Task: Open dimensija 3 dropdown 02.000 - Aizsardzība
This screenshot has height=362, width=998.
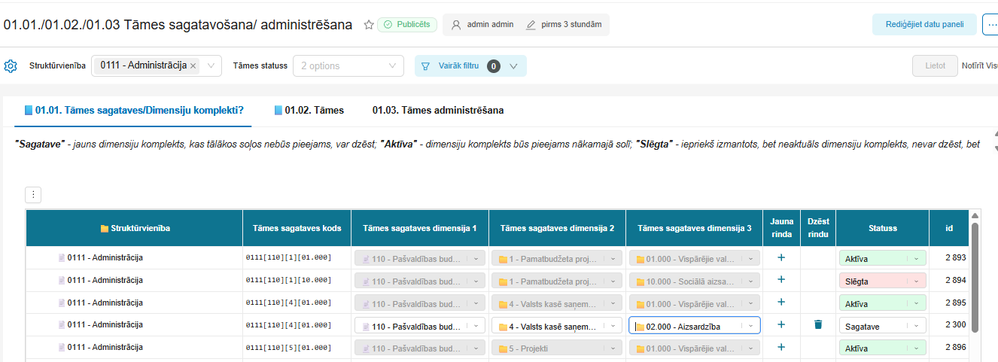Action: [694, 325]
